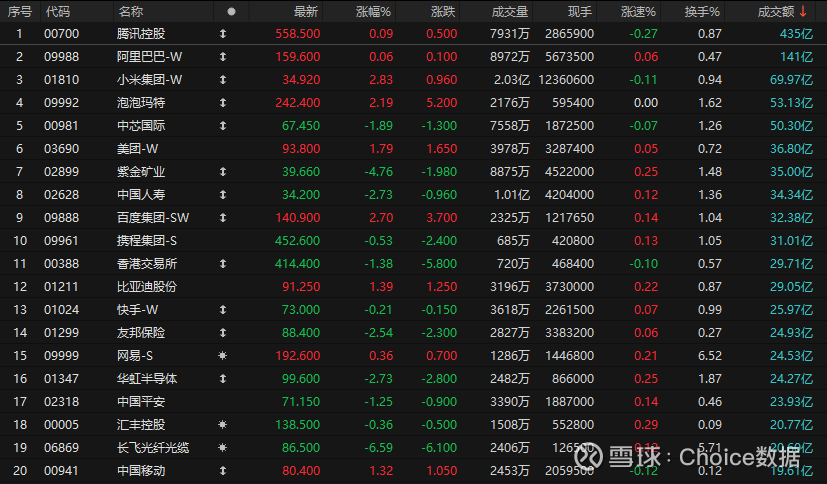Click the 涨幅% column header
Viewport: 827px width, 484px height.
click(x=373, y=12)
